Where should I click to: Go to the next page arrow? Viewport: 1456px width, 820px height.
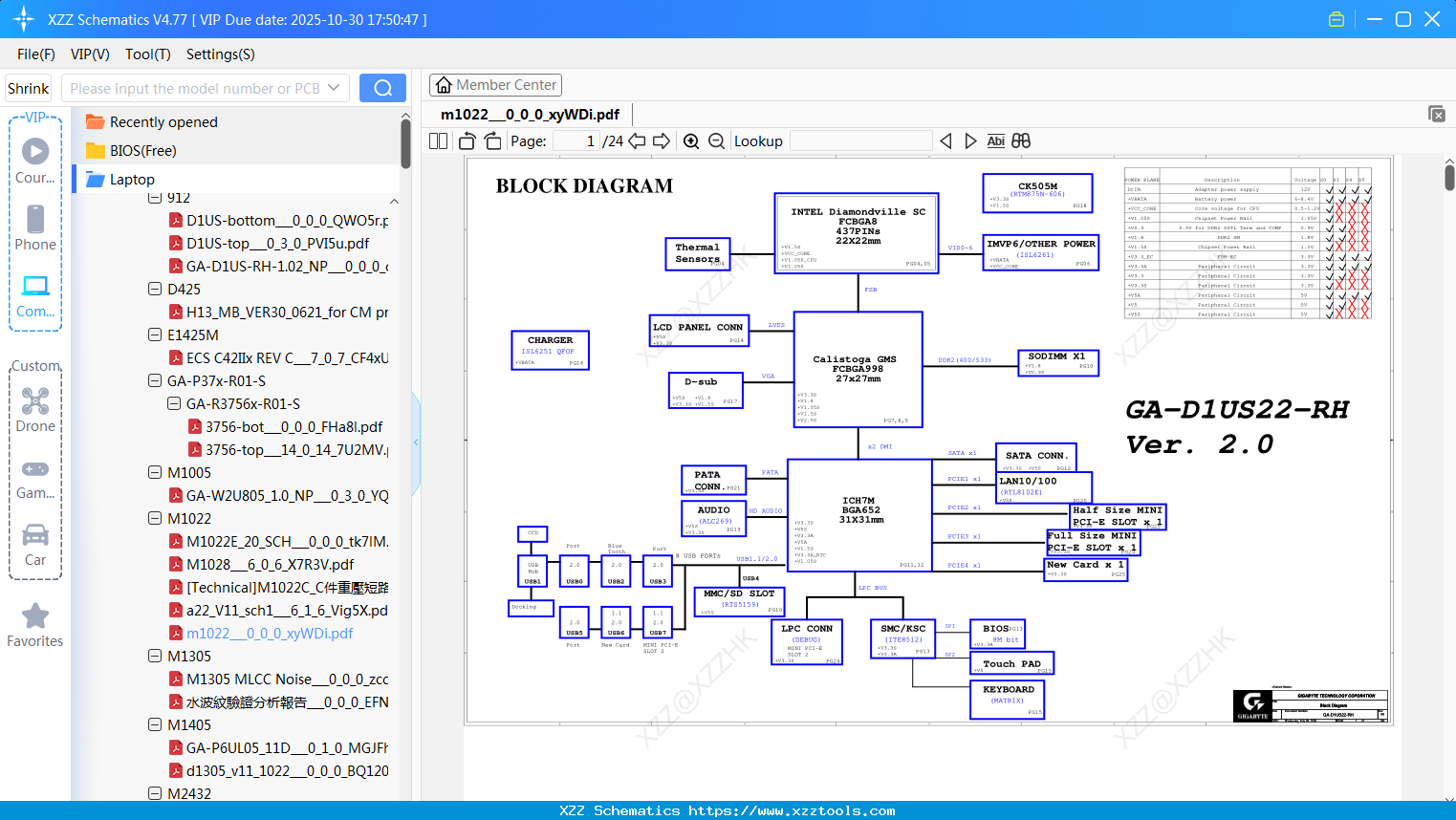point(662,140)
